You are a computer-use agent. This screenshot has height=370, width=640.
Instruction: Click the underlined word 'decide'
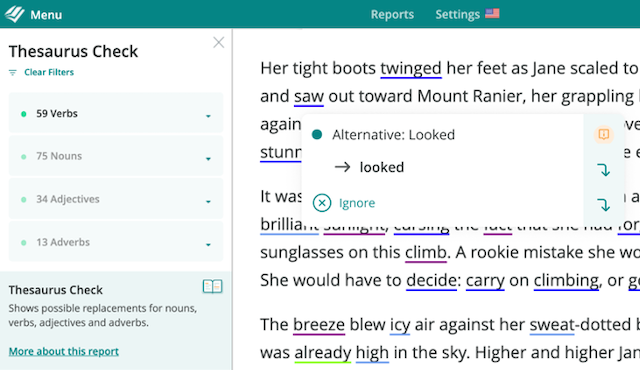pyautogui.click(x=431, y=280)
